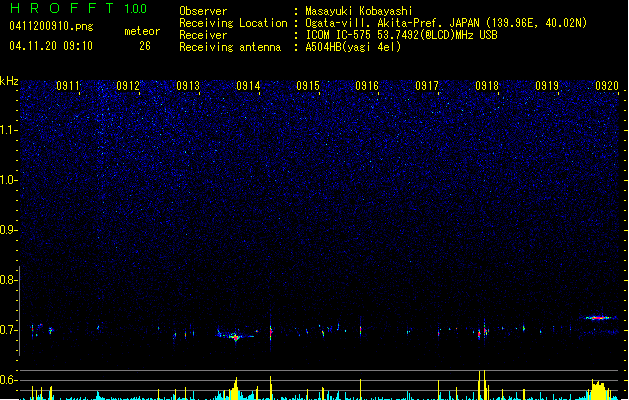Click the long meteor echo near 0920
Image resolution: width=629 pixels, height=400 pixels.
[599, 318]
